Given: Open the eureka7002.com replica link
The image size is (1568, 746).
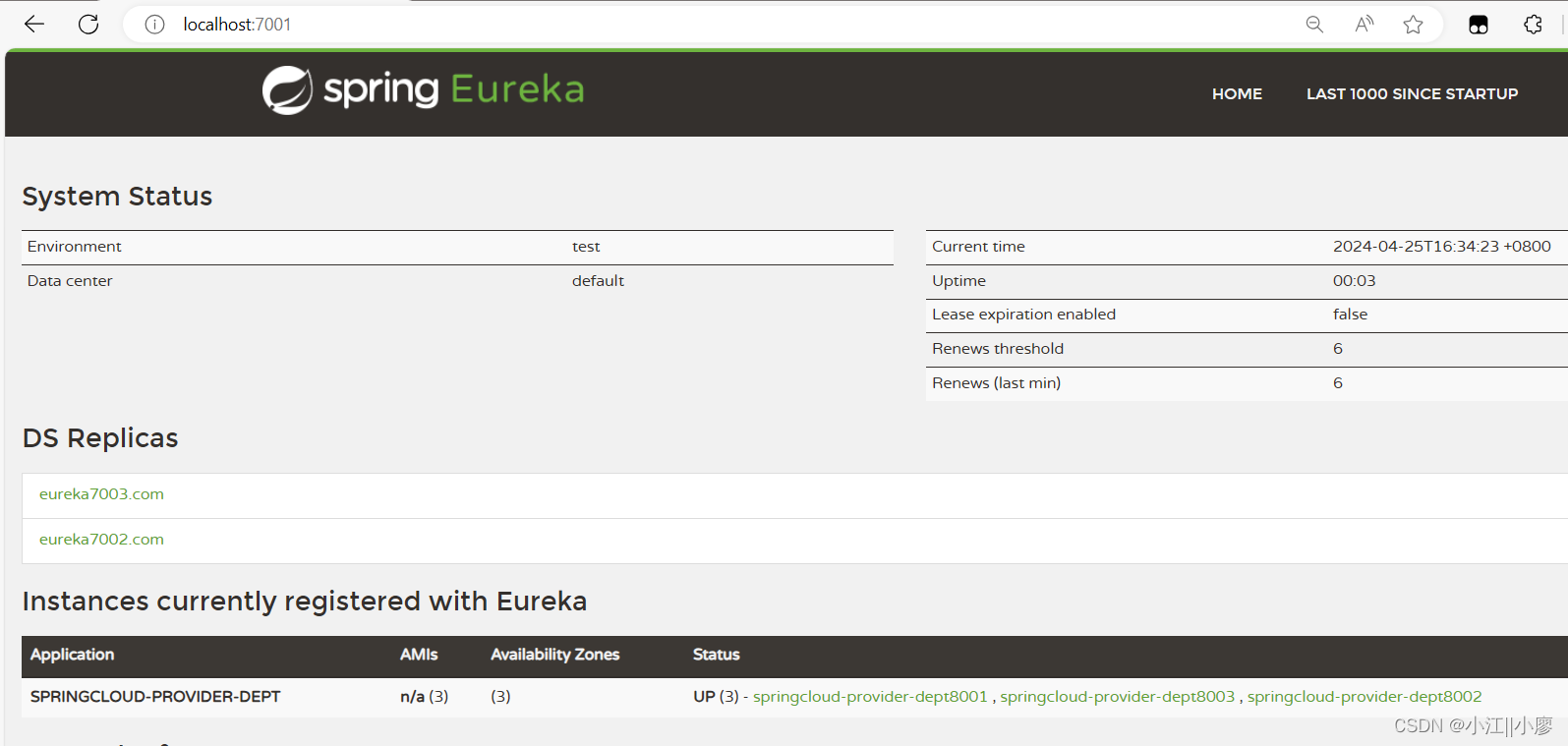Looking at the screenshot, I should click(x=101, y=540).
